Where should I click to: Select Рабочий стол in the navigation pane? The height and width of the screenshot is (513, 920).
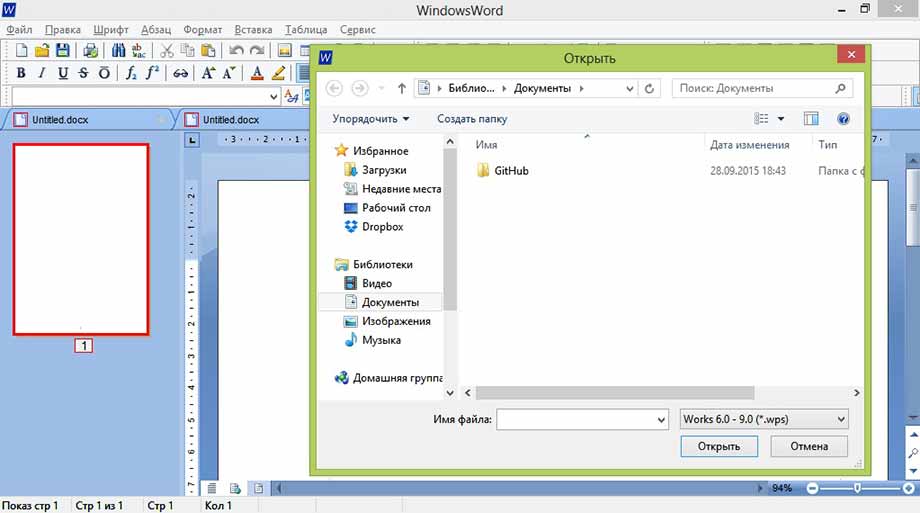[x=387, y=208]
